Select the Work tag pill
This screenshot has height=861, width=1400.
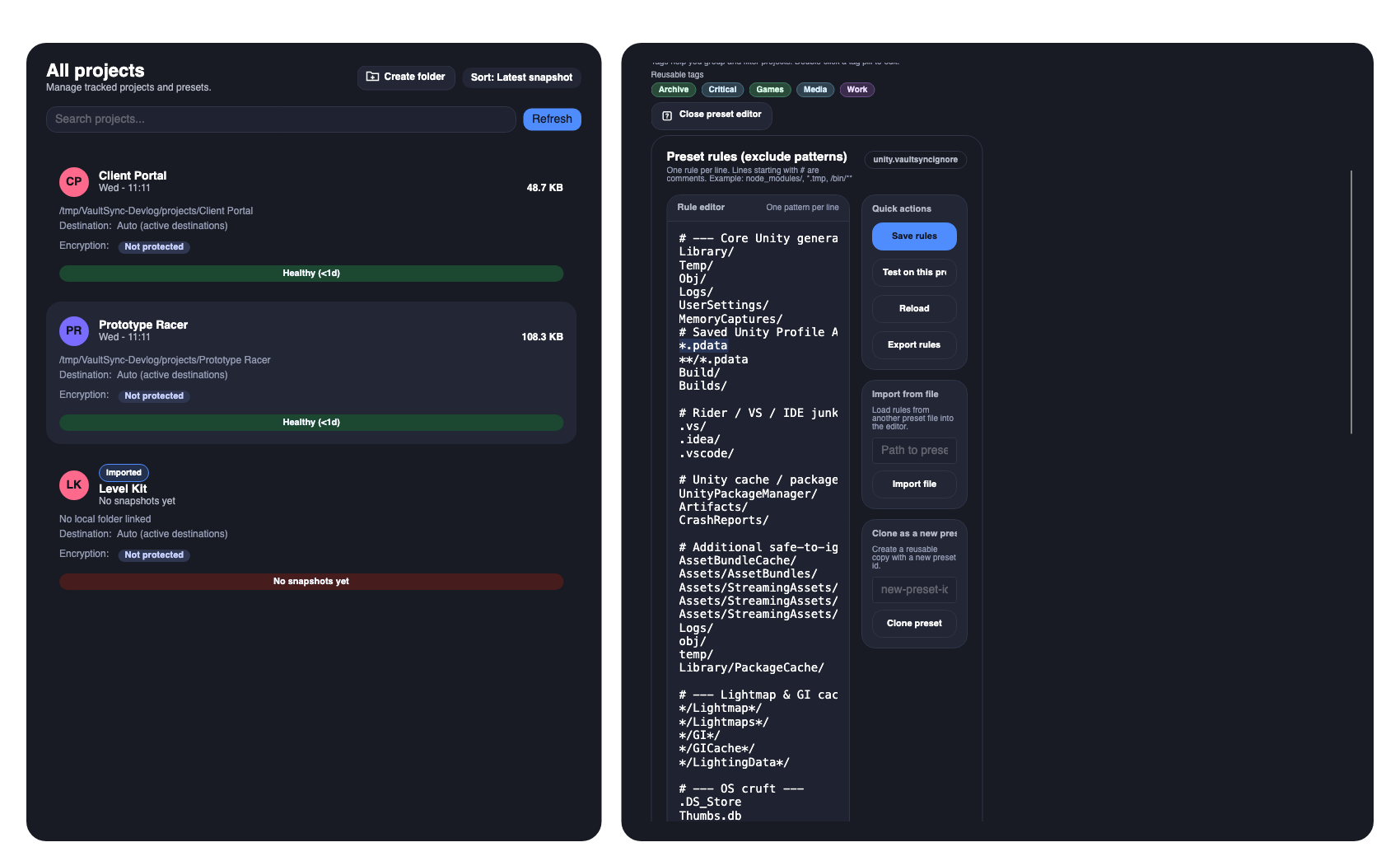pos(857,90)
